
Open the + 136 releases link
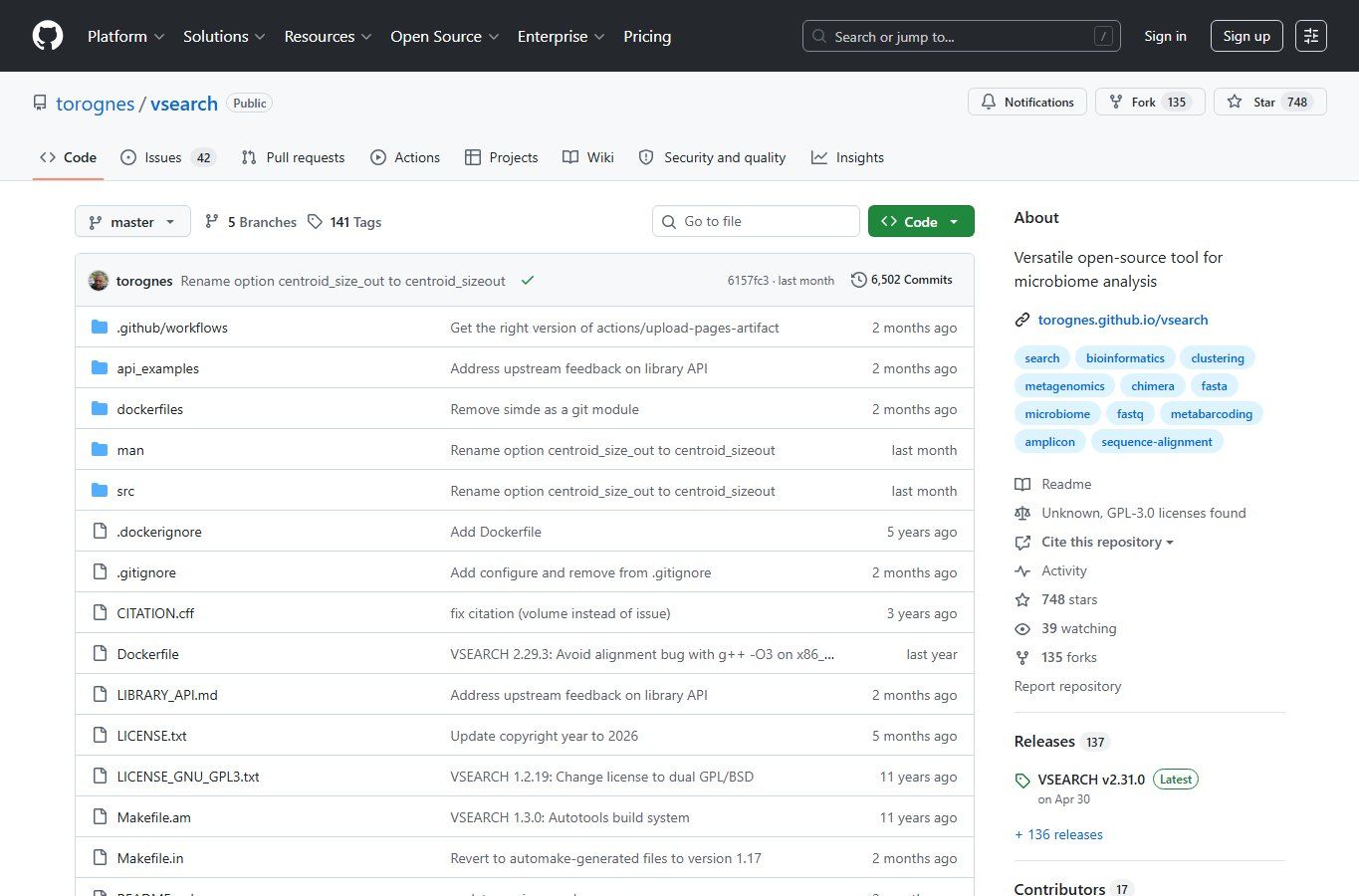click(1058, 835)
